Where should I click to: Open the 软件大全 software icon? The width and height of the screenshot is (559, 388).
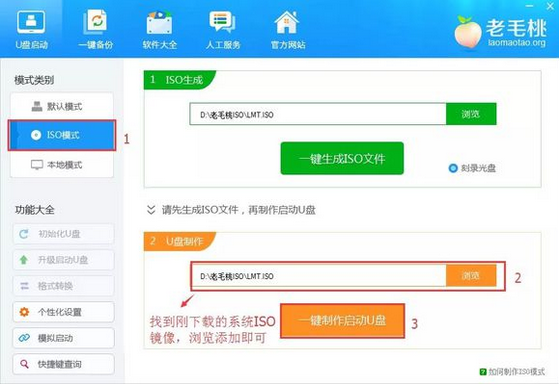click(x=159, y=22)
